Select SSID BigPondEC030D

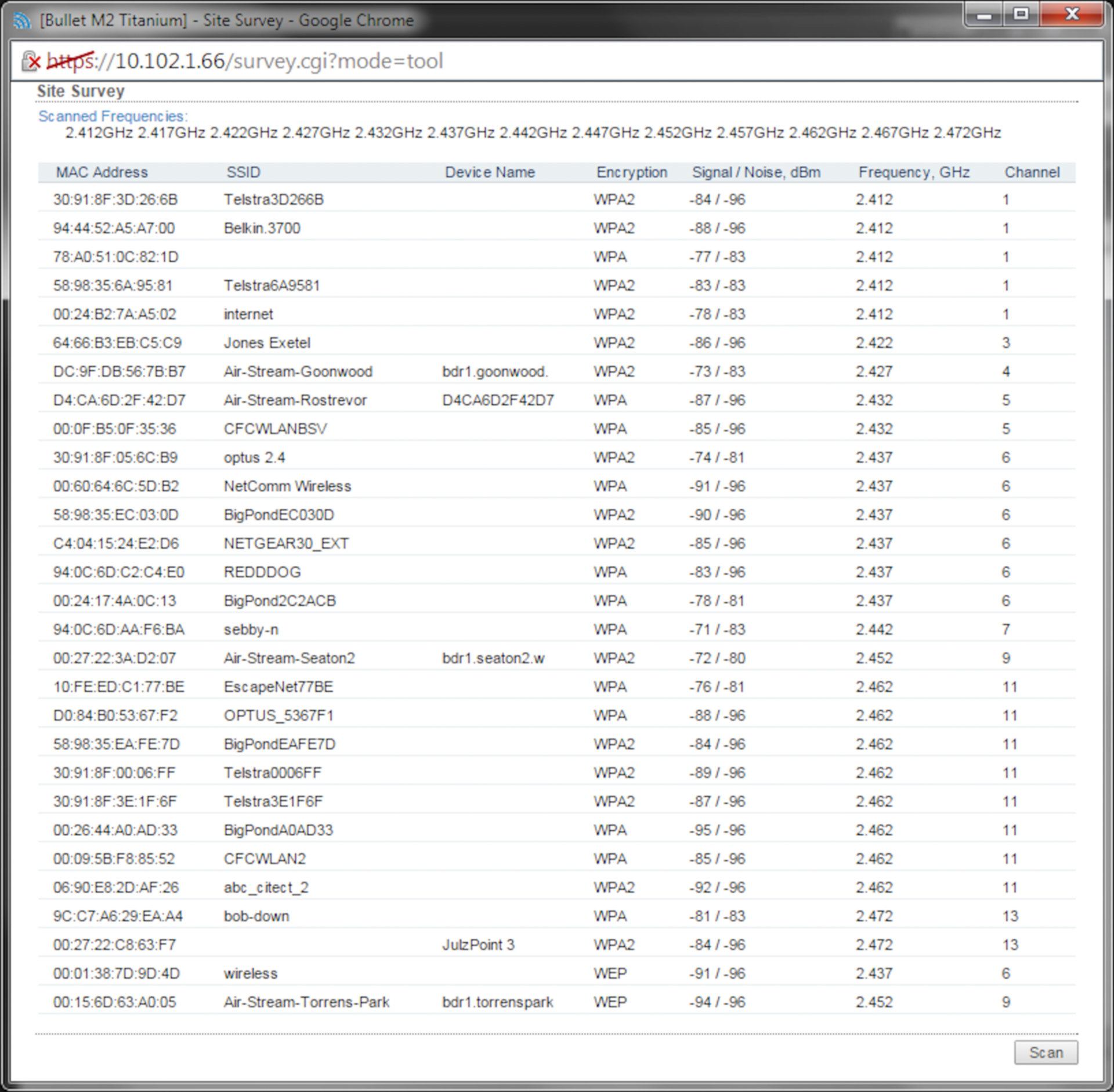279,515
